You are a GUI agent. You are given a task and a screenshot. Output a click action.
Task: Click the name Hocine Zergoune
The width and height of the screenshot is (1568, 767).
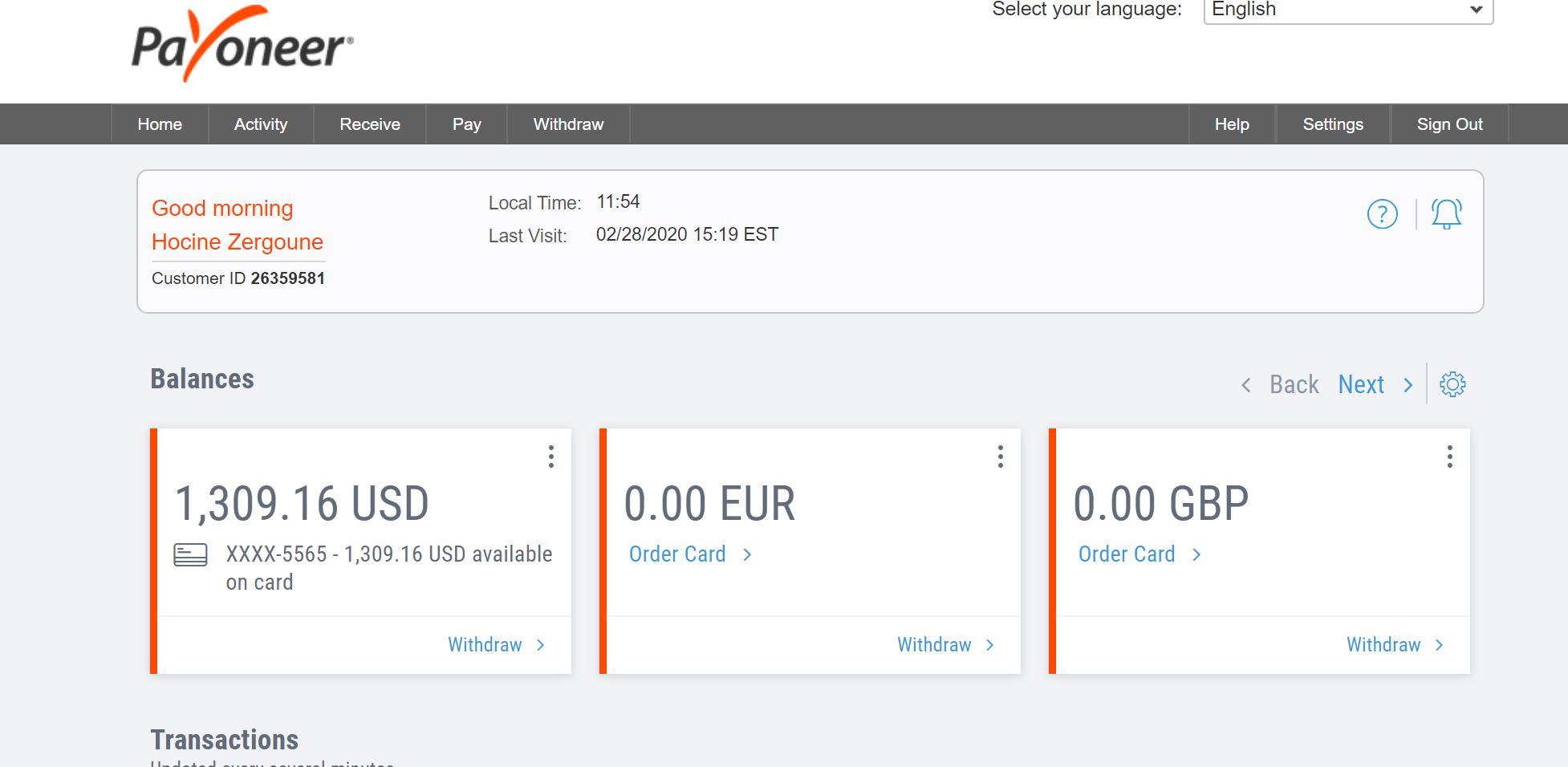coord(238,242)
